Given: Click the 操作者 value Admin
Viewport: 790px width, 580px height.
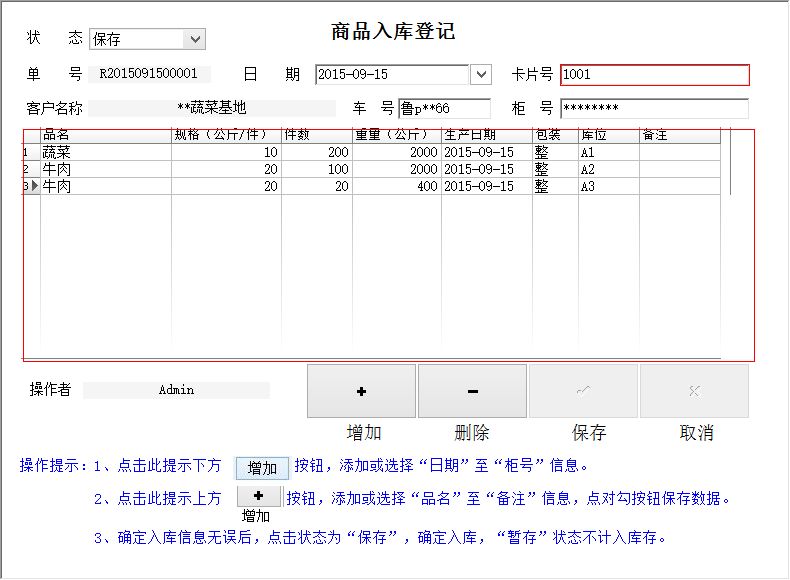Looking at the screenshot, I should coord(176,390).
